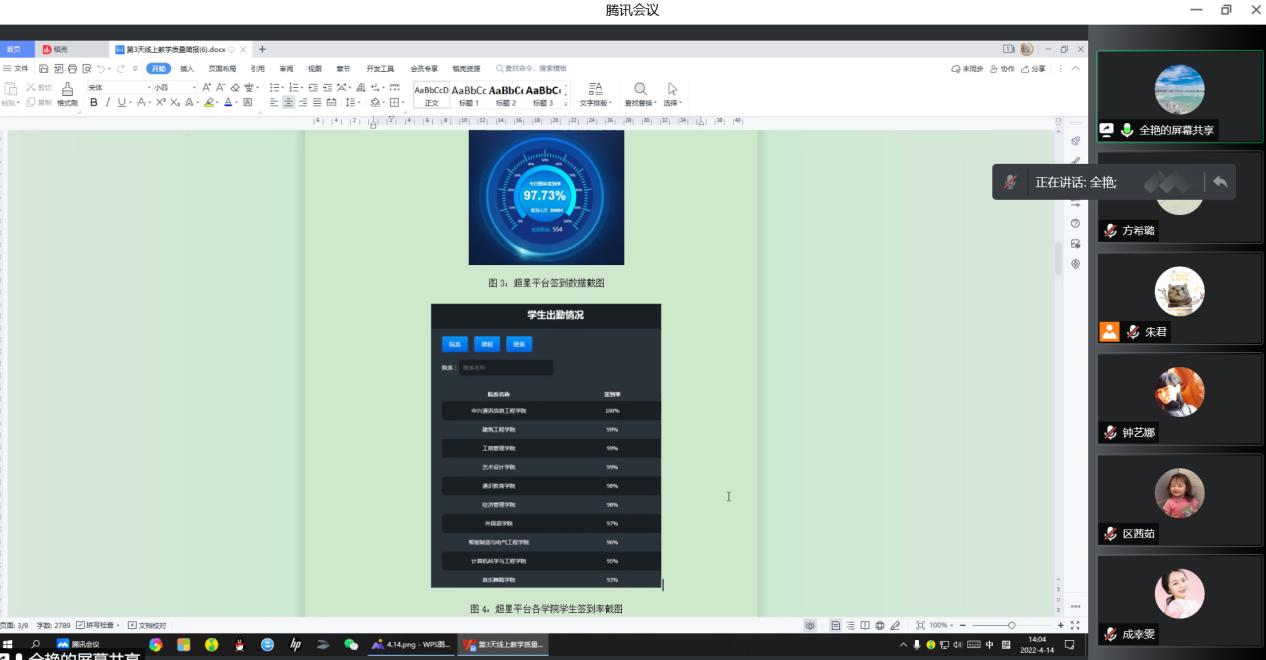The image size is (1266, 660).
Task: Click the reply arrow in the speaking notification
Action: coord(1219,182)
